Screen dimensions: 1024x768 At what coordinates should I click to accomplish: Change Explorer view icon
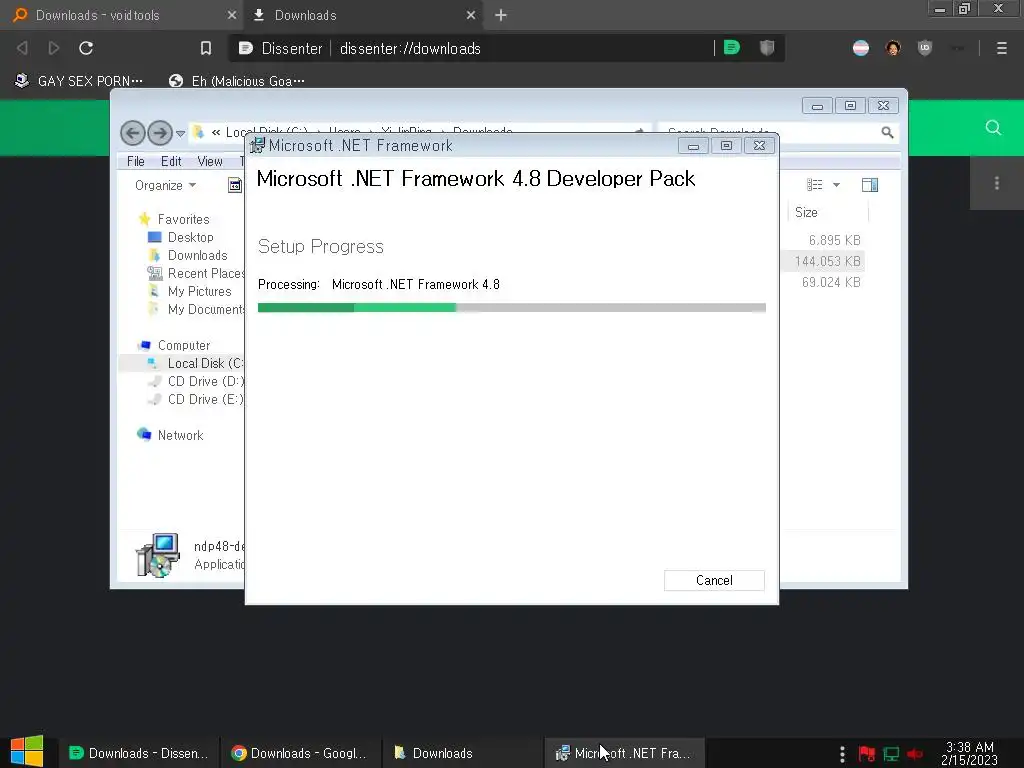point(814,185)
